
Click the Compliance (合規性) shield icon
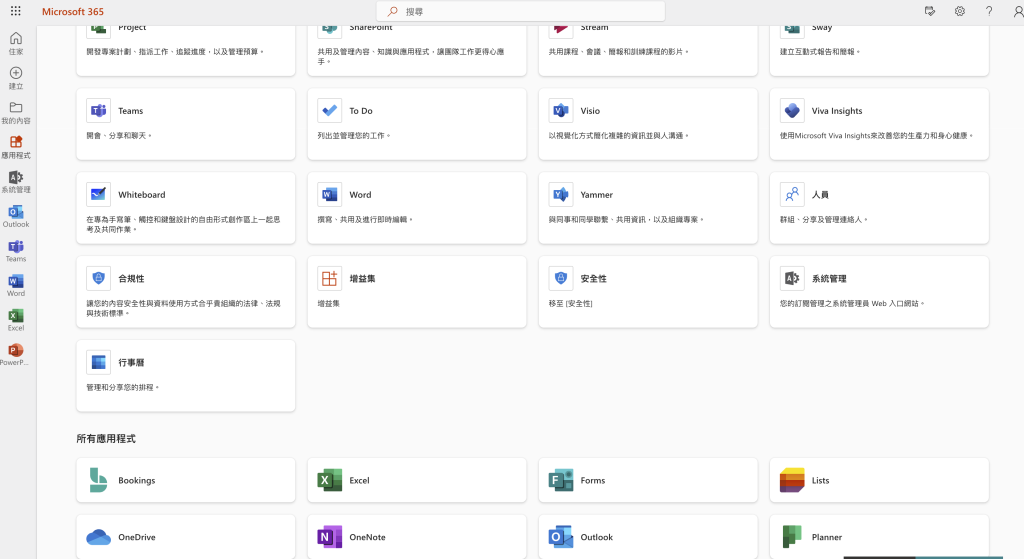coord(99,278)
